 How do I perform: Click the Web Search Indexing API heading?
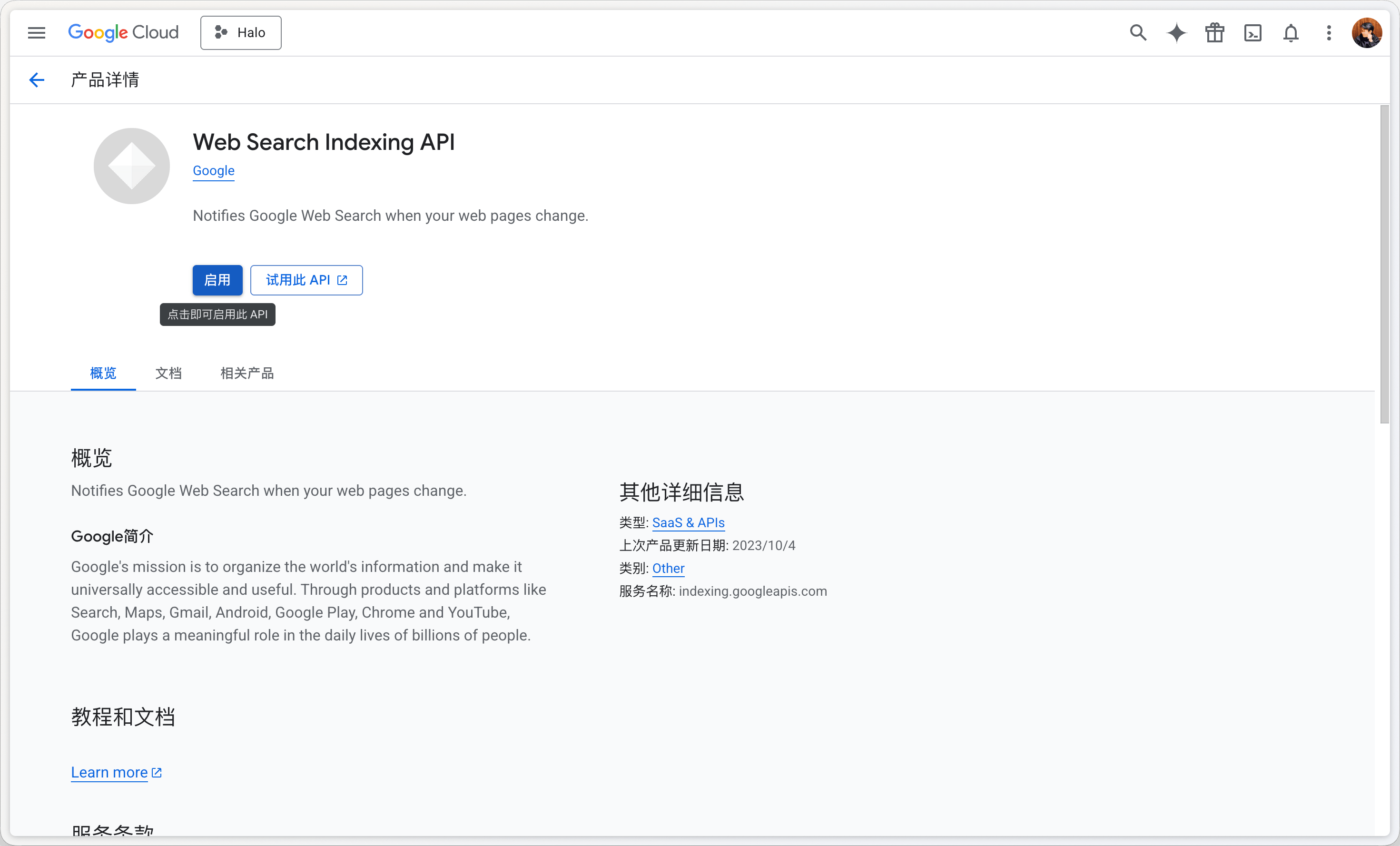(x=324, y=142)
